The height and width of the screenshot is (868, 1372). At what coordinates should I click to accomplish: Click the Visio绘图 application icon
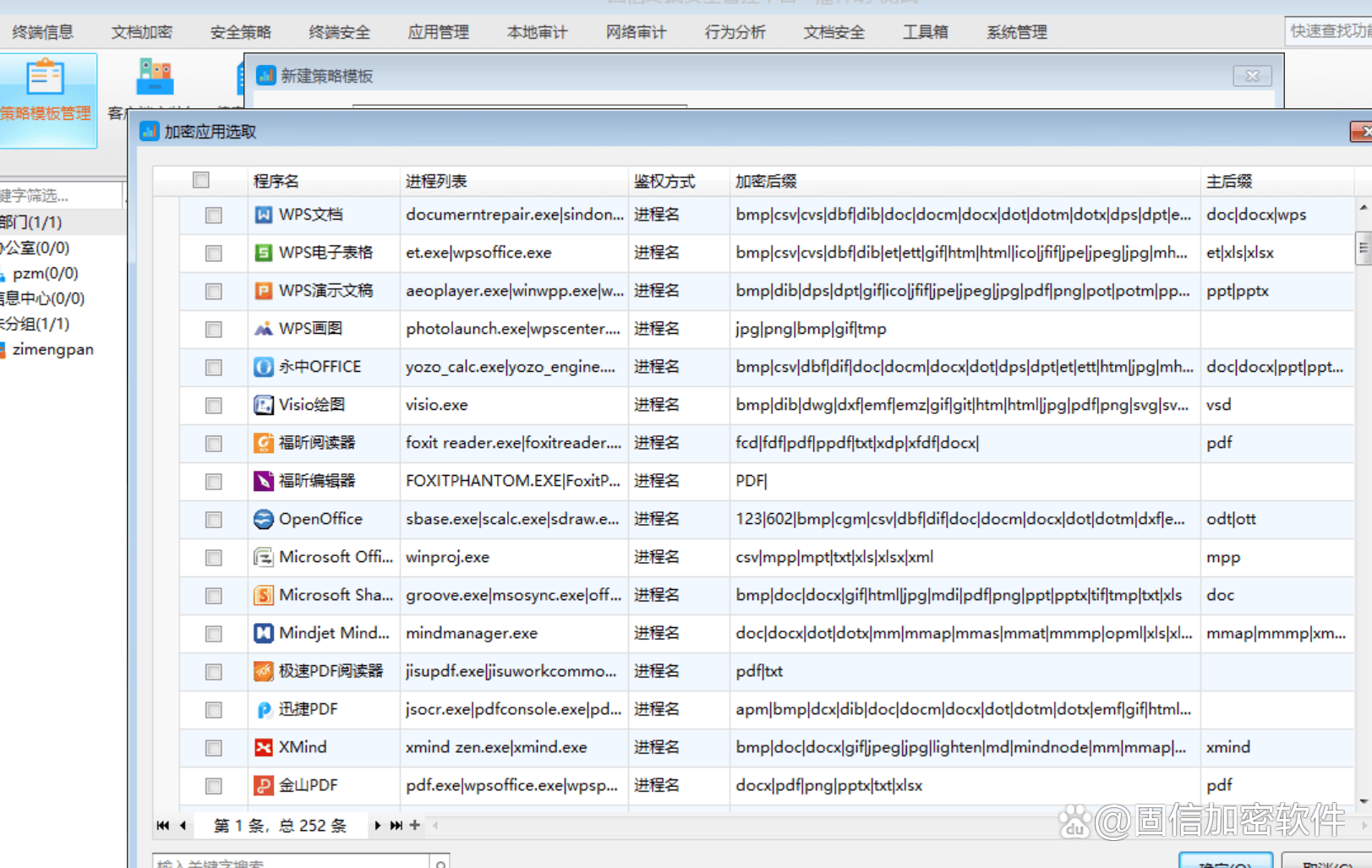264,405
